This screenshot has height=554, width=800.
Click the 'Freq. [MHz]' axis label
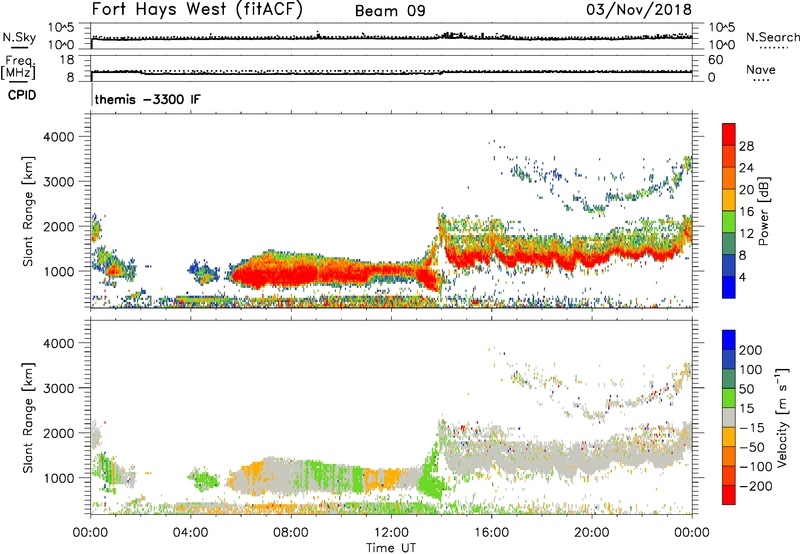click(18, 67)
